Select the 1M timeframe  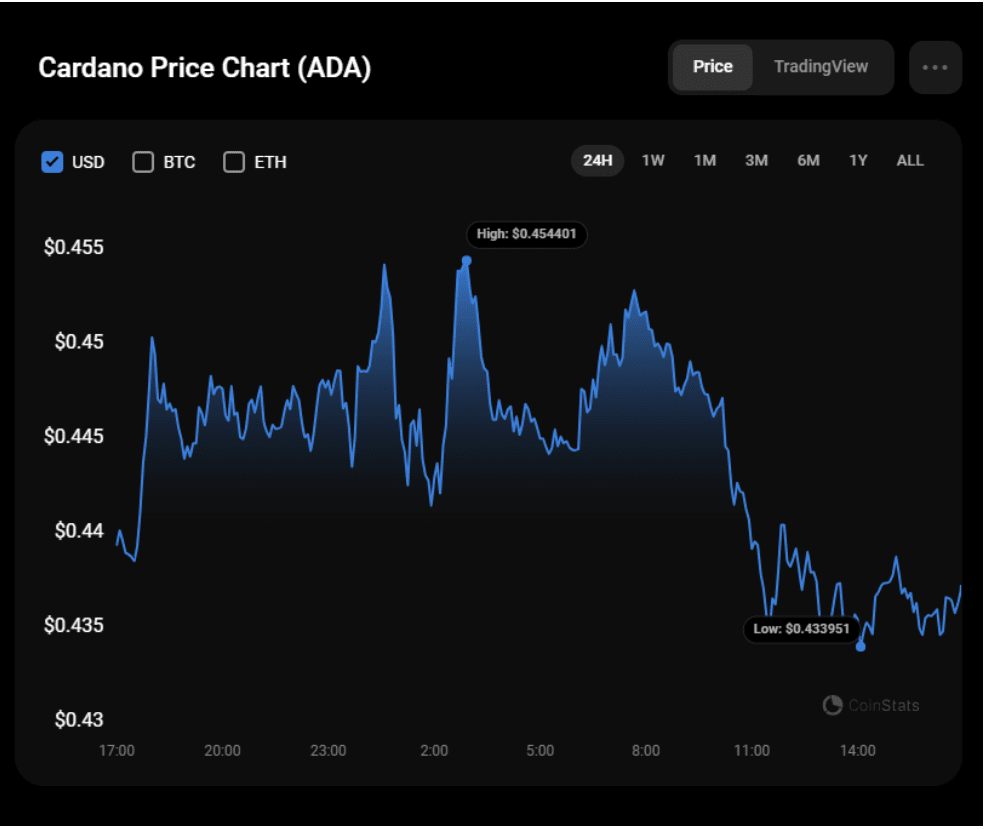704,160
